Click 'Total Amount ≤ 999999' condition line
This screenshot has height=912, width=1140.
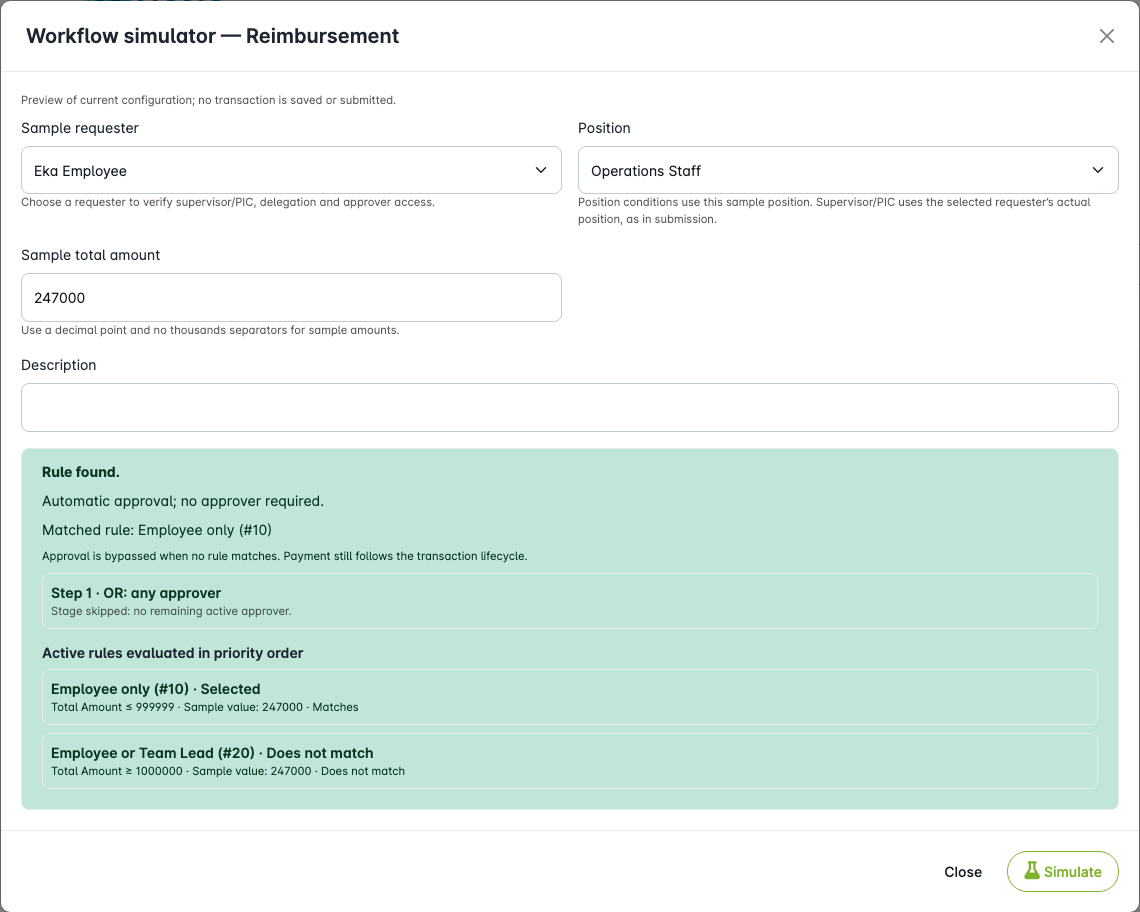point(204,707)
